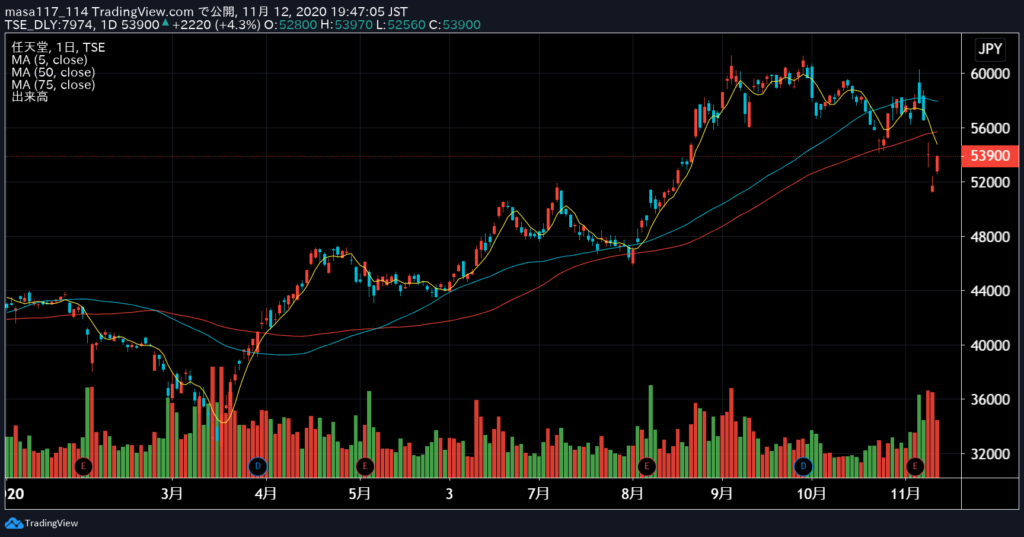Click the 36000 price axis label
1024x537 pixels.
pyautogui.click(x=990, y=399)
